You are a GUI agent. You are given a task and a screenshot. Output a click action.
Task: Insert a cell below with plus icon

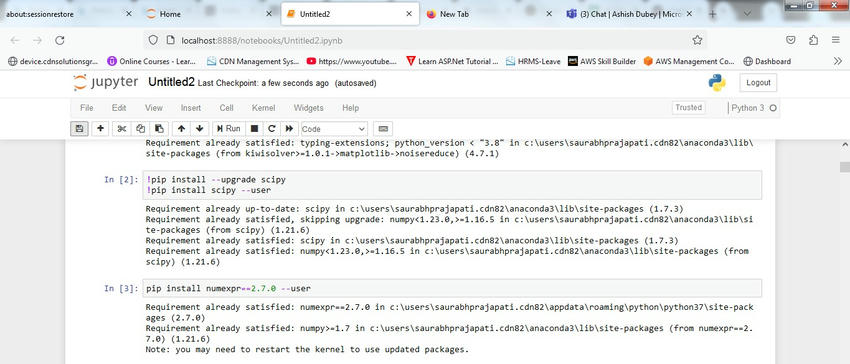(100, 129)
